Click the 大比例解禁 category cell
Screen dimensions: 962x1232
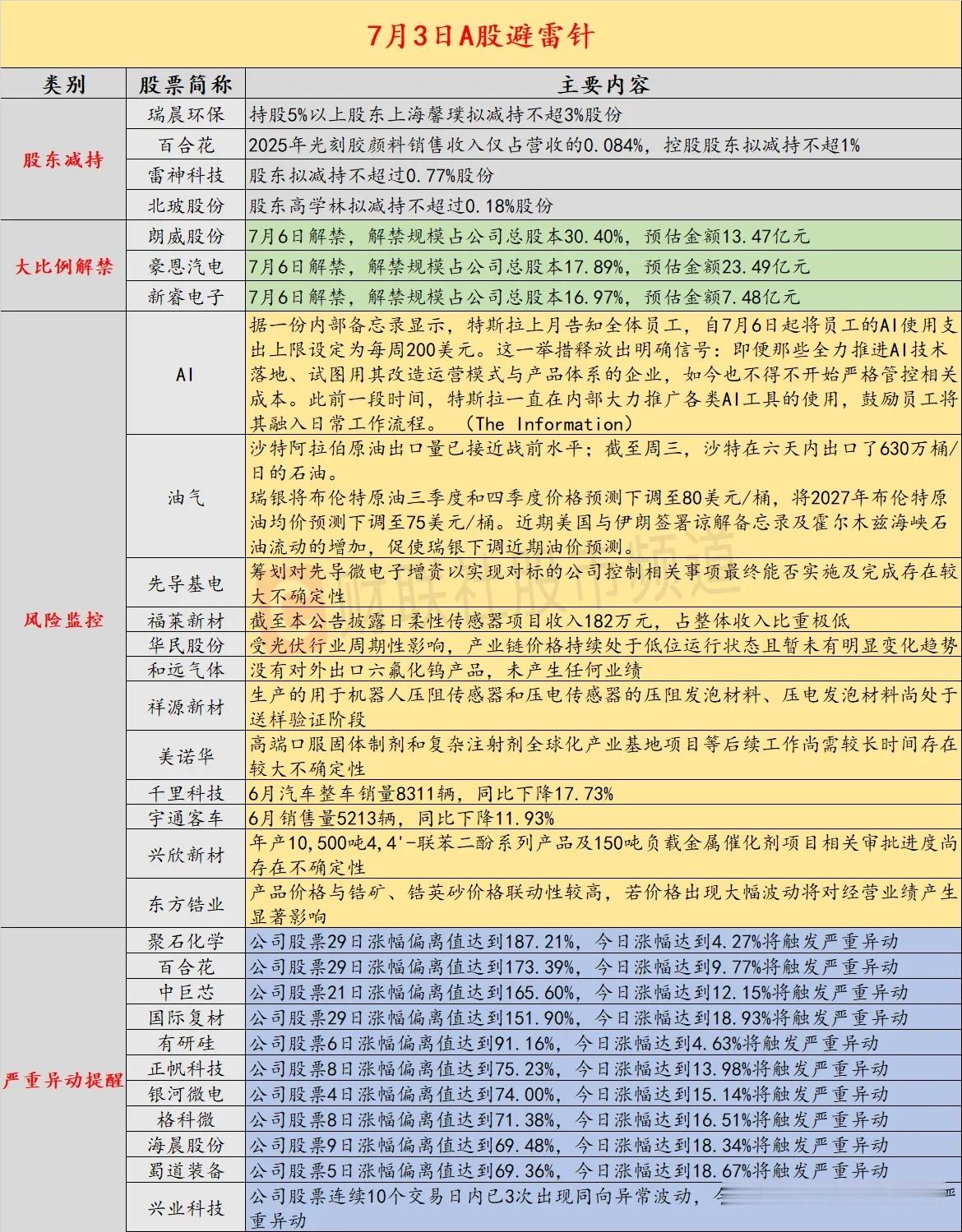(63, 265)
